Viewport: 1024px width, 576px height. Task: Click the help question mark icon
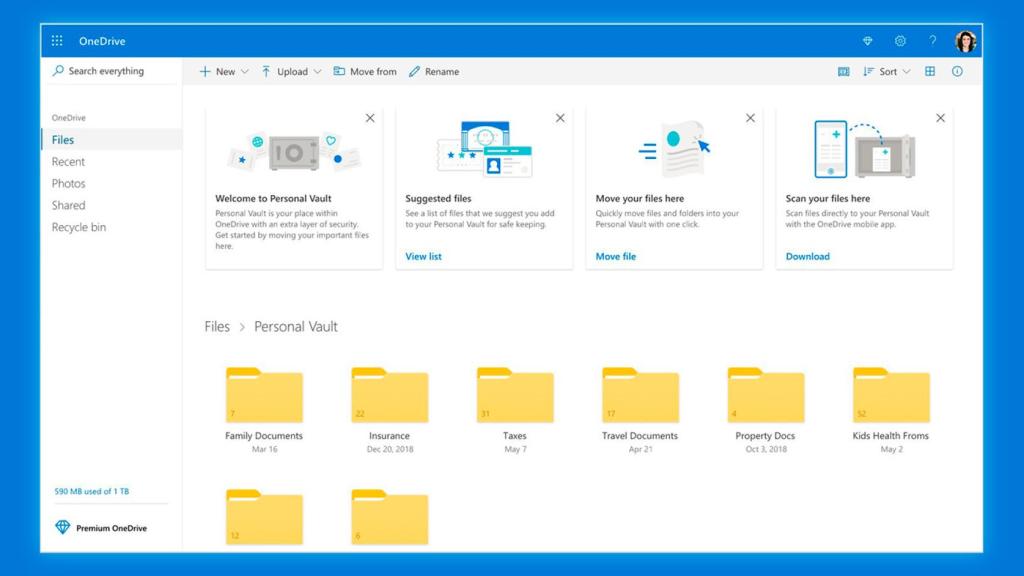point(933,41)
